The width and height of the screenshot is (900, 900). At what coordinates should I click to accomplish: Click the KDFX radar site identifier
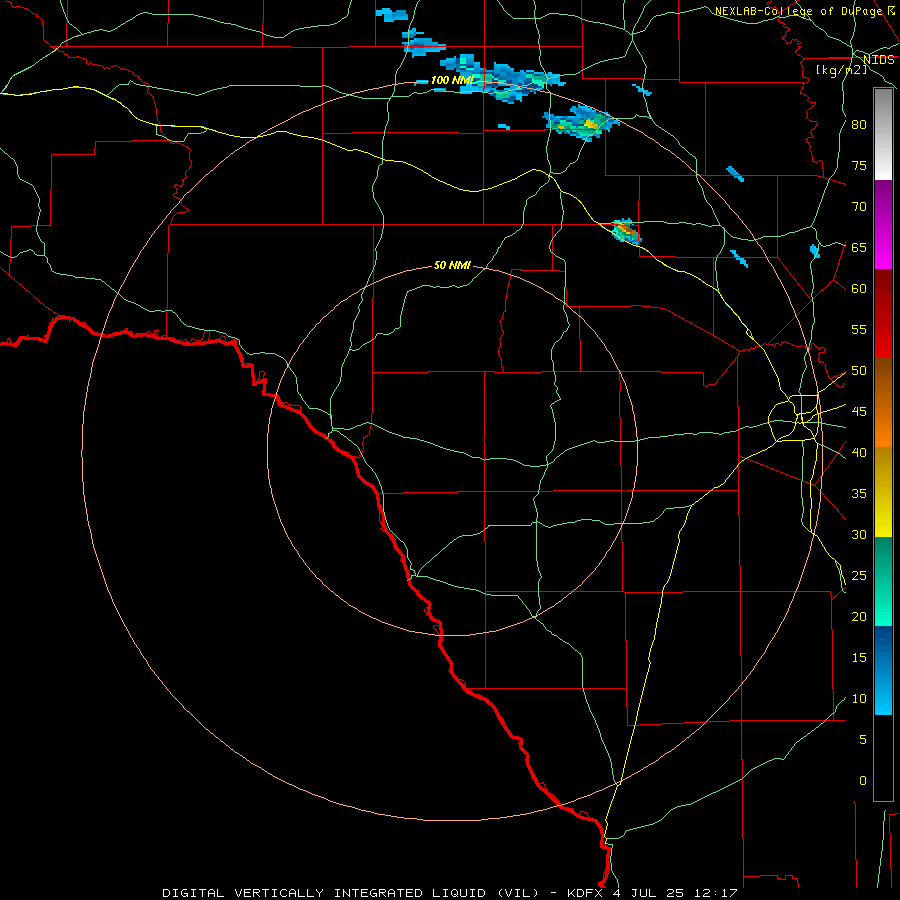pos(589,893)
